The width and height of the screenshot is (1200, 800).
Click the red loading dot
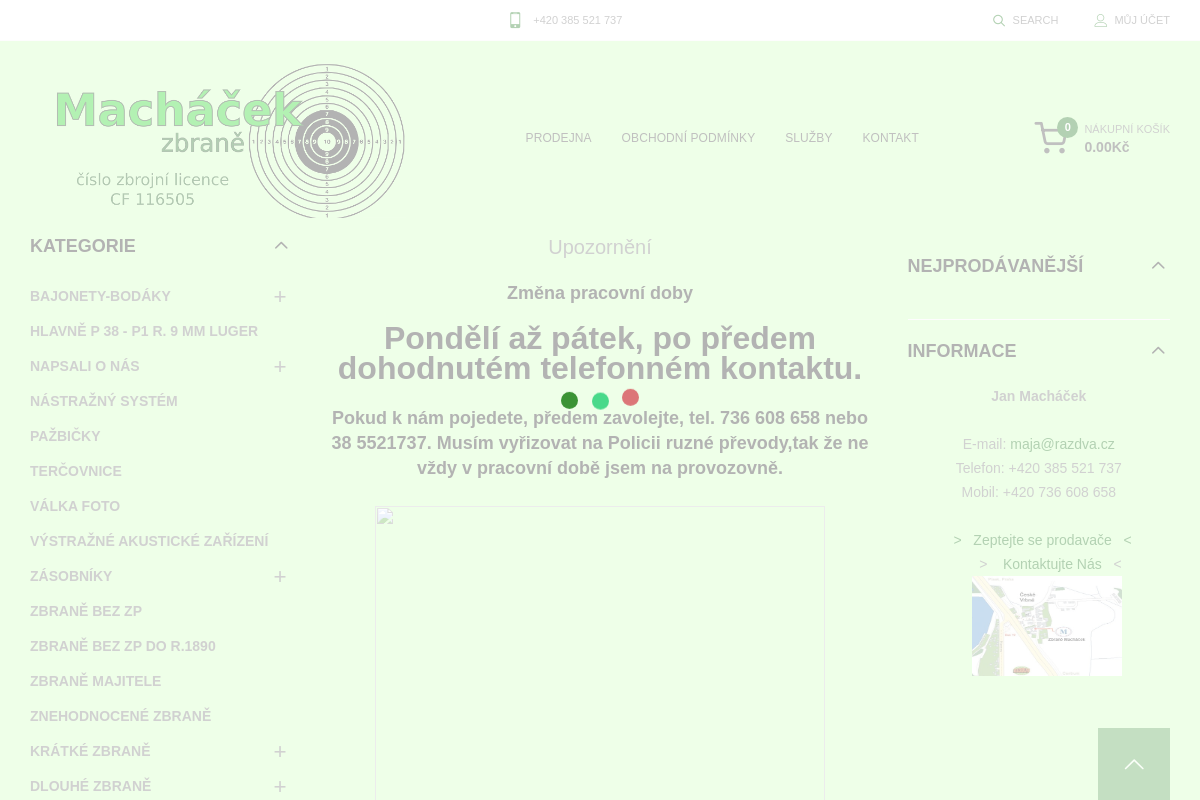(630, 397)
